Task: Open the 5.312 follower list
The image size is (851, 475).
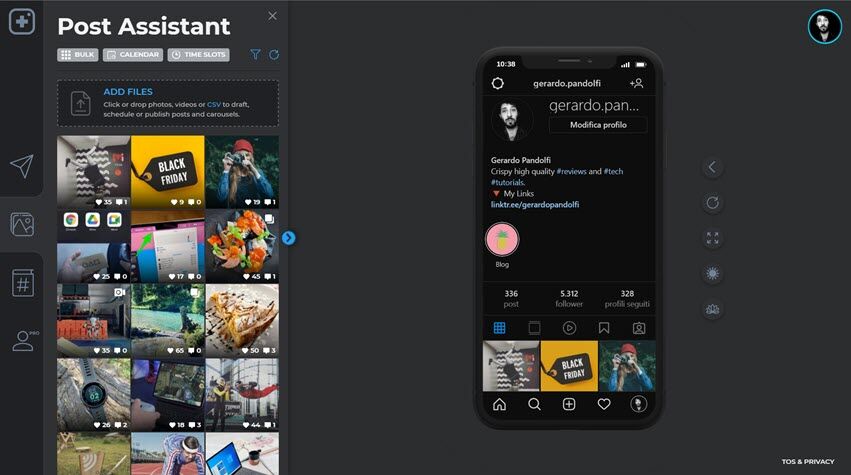Action: tap(569, 298)
